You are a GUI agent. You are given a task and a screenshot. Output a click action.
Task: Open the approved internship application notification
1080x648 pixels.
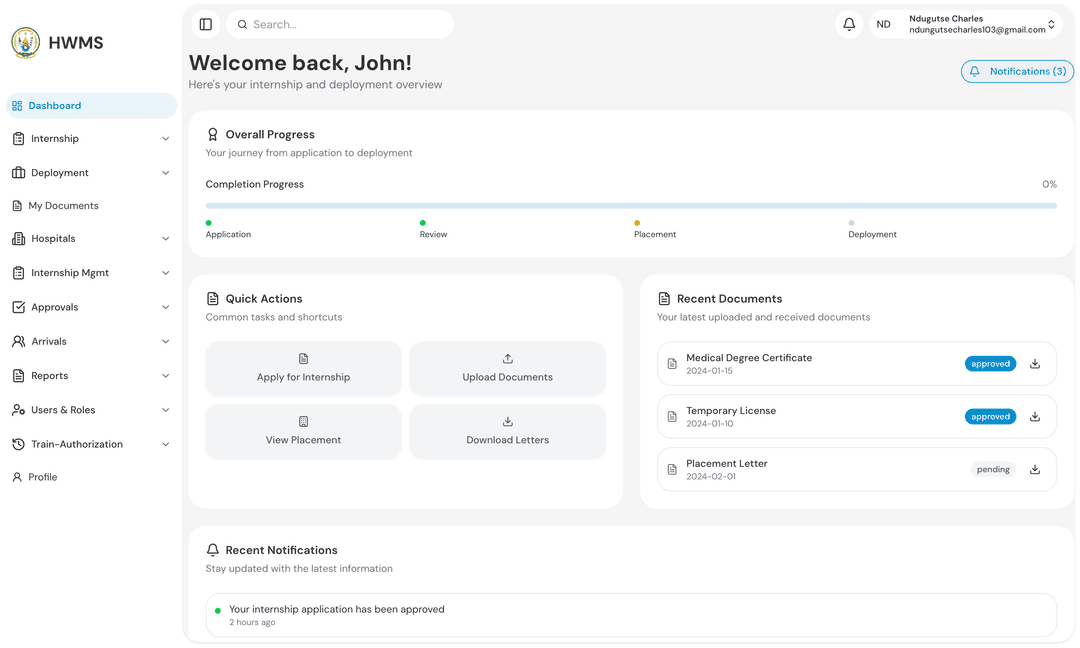point(630,614)
